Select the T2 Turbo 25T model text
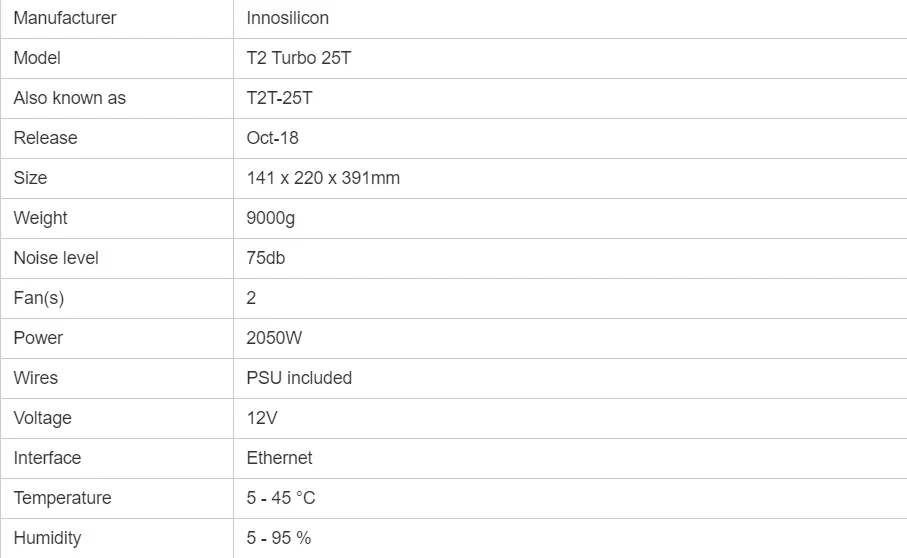Screen dimensions: 907x558 click(298, 58)
